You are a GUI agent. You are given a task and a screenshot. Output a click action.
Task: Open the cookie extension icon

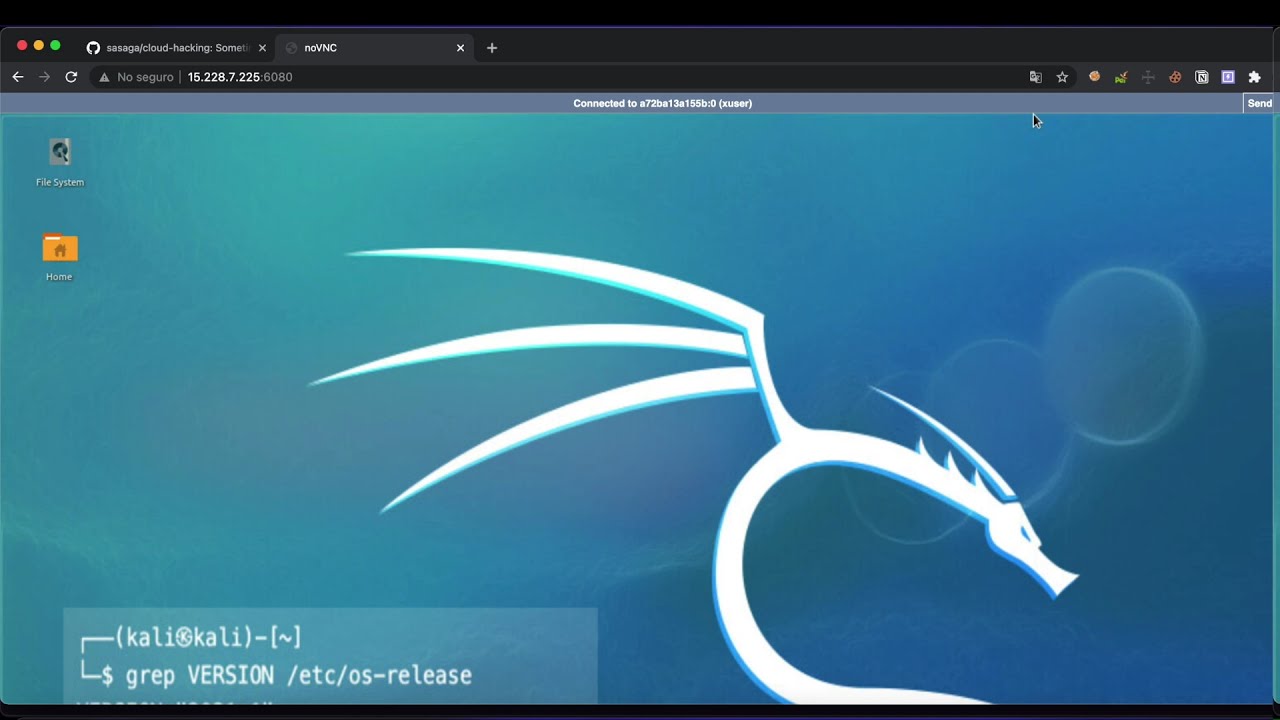click(1175, 77)
